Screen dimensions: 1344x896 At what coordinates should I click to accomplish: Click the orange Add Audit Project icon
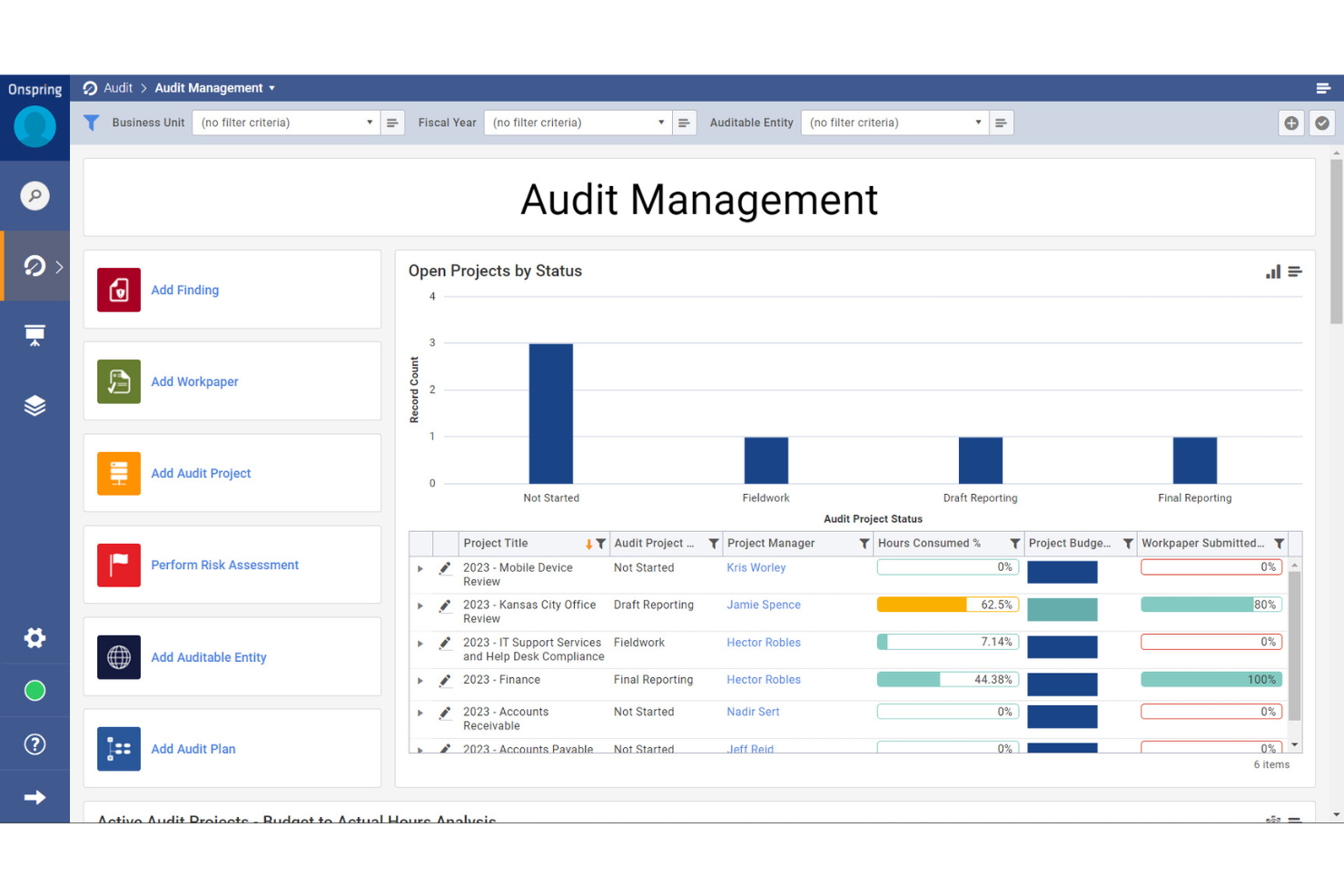pos(119,473)
